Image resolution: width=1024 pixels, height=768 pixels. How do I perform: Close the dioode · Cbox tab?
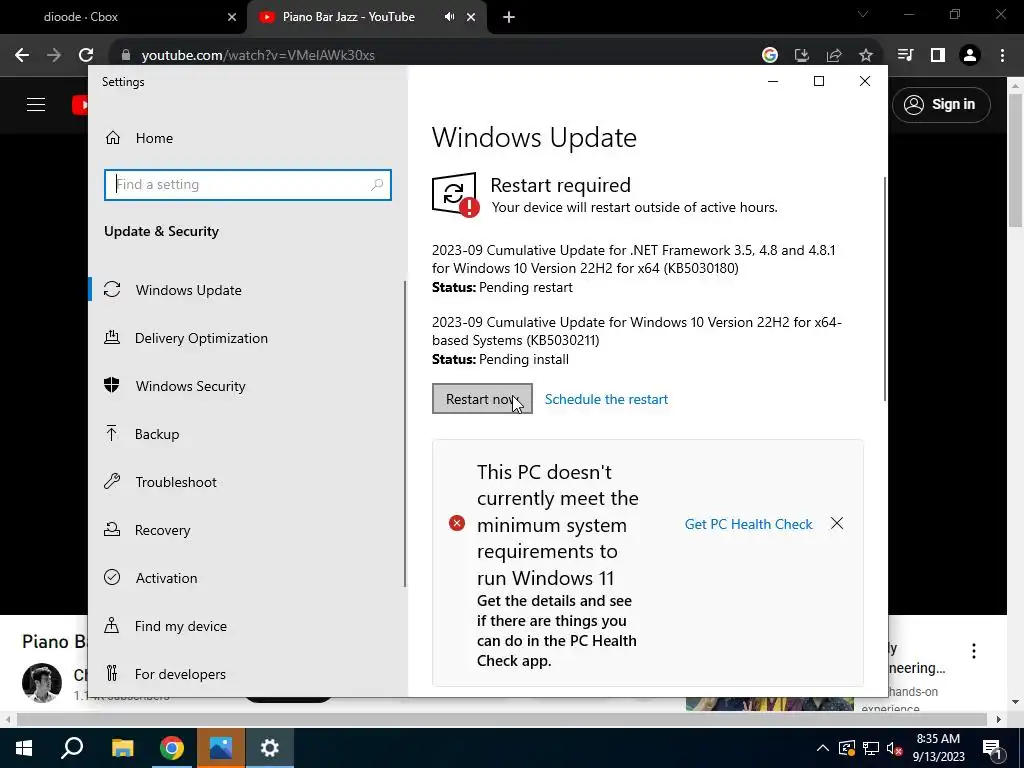click(232, 17)
